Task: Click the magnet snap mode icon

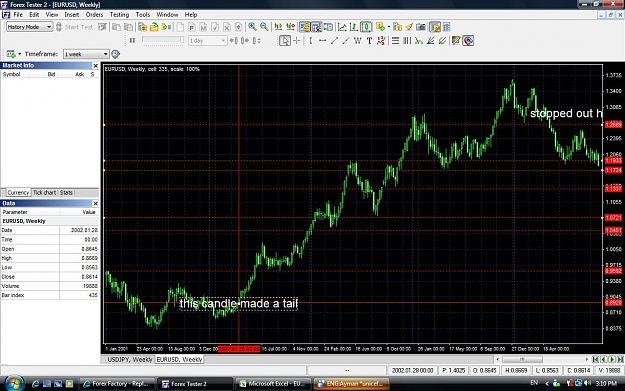Action: tap(468, 41)
